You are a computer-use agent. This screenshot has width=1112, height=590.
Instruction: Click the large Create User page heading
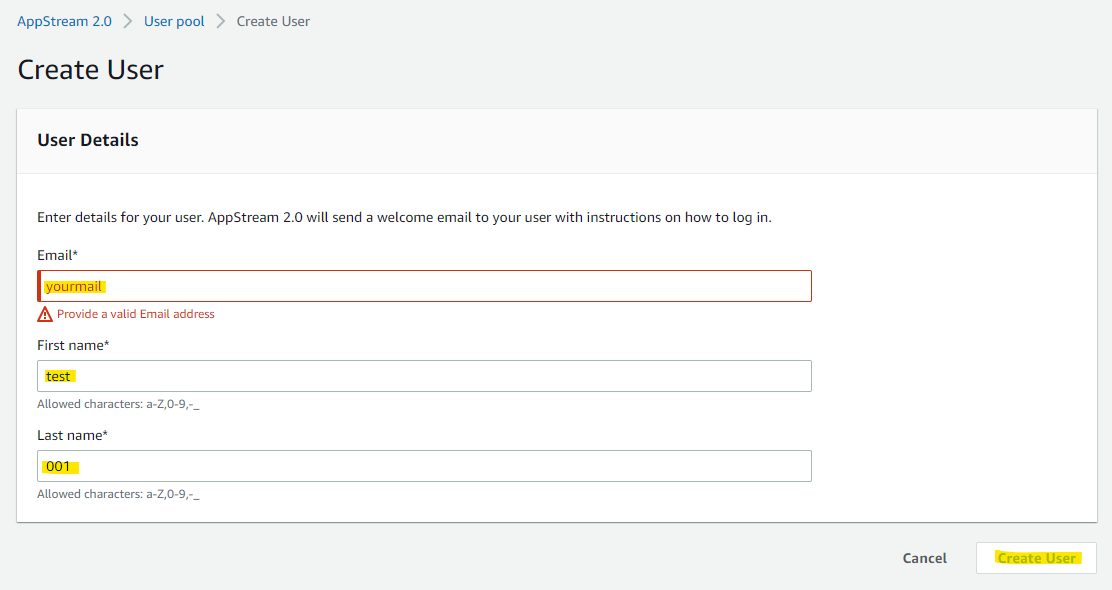tap(91, 70)
